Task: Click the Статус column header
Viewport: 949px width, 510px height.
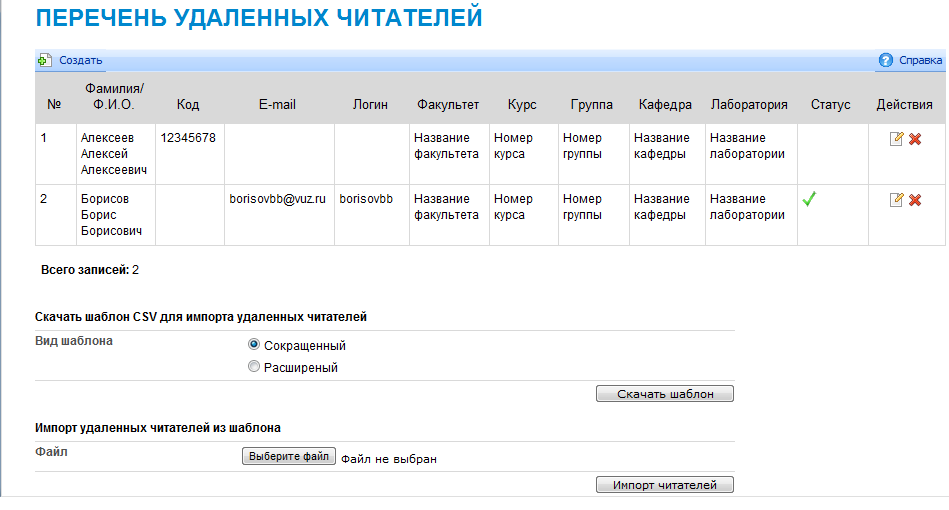Action: click(830, 104)
